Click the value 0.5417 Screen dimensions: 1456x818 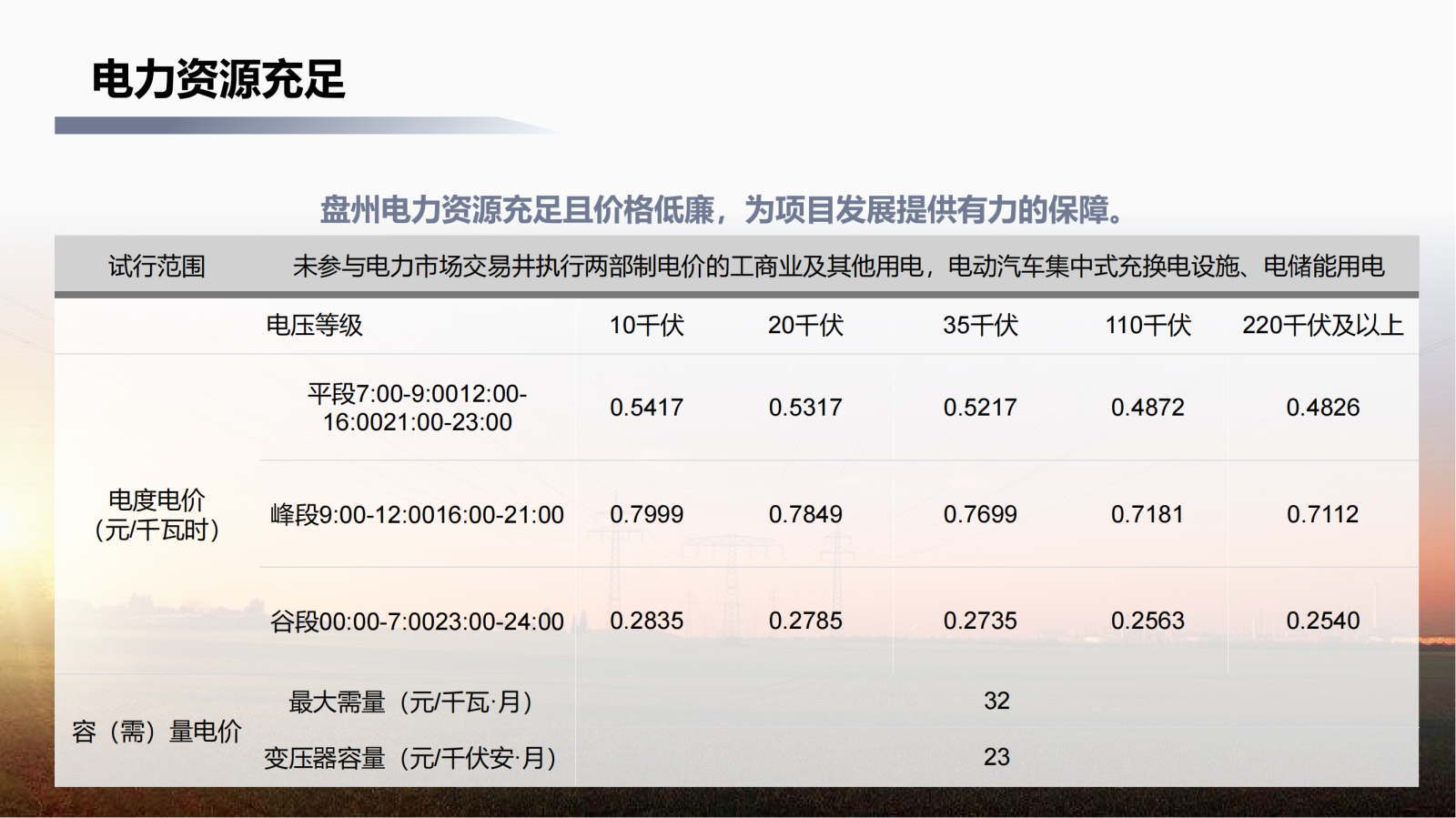646,408
